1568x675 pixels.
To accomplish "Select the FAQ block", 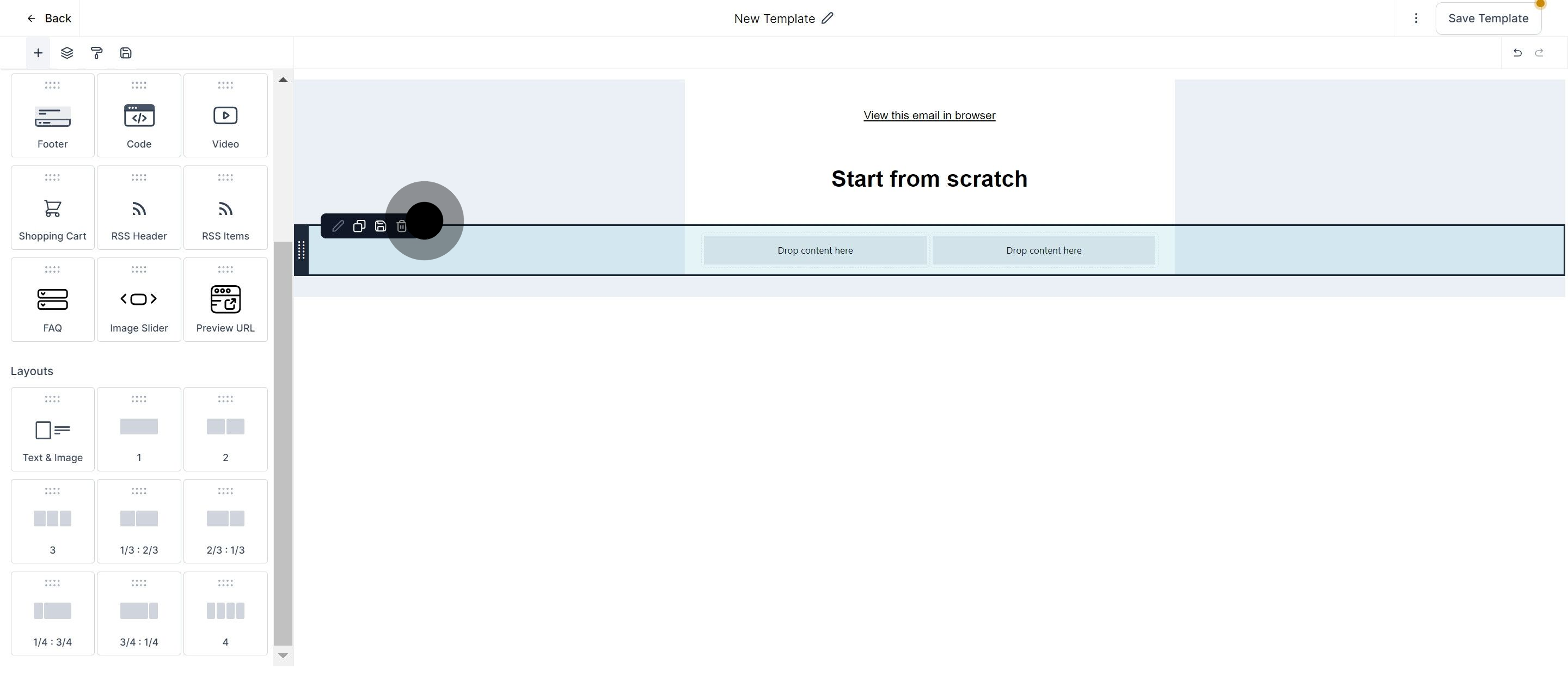I will (52, 299).
